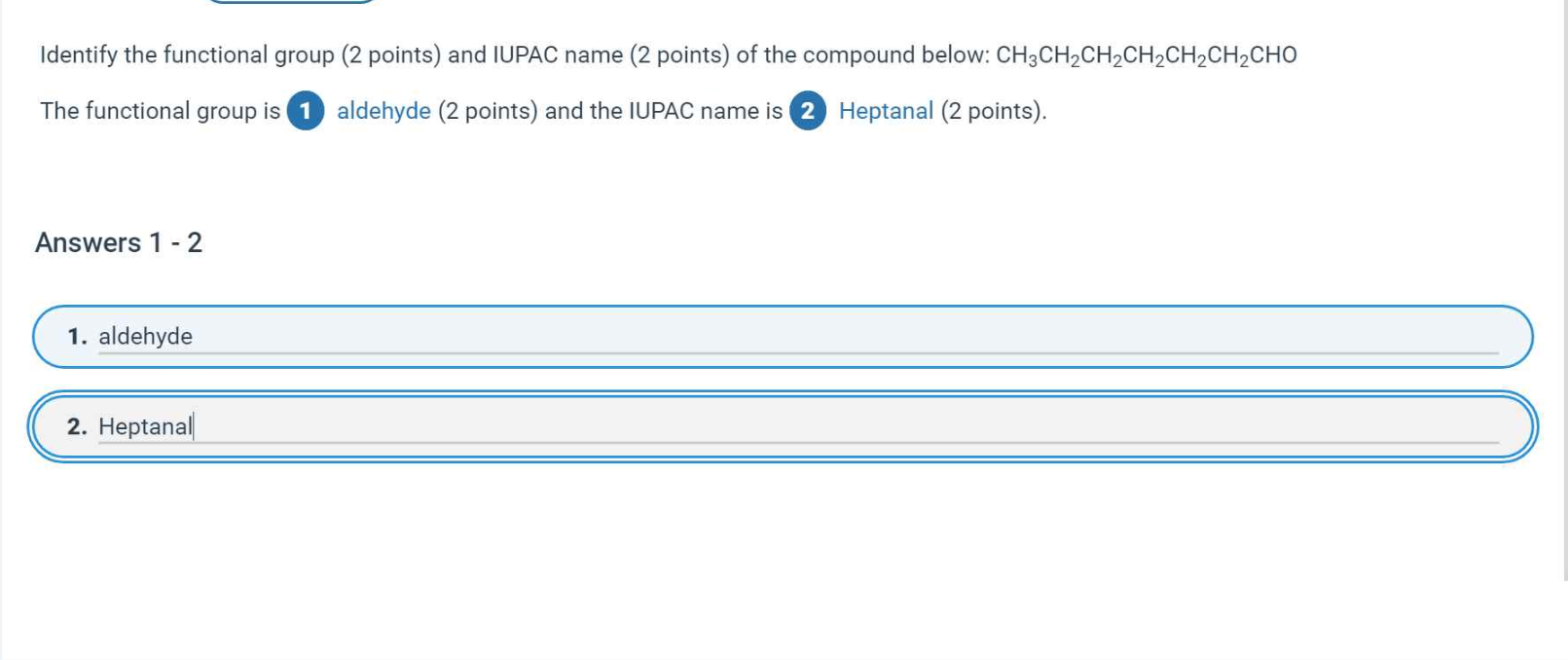Click the blue number 1 badge in the sentence
1568x660 pixels.
pos(306,111)
